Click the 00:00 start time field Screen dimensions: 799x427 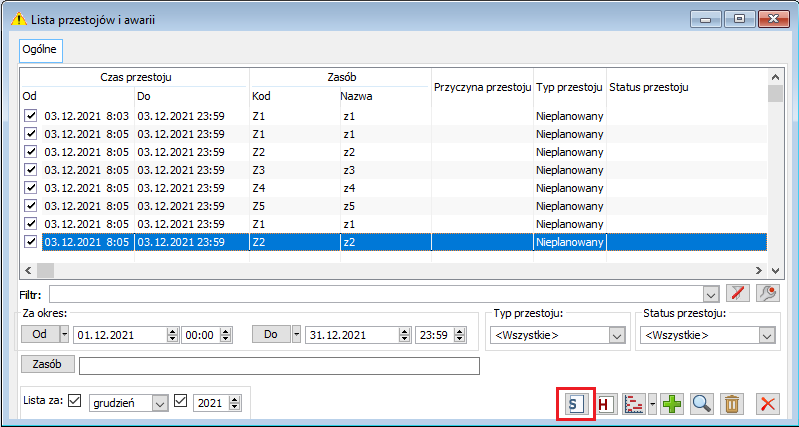(x=201, y=335)
